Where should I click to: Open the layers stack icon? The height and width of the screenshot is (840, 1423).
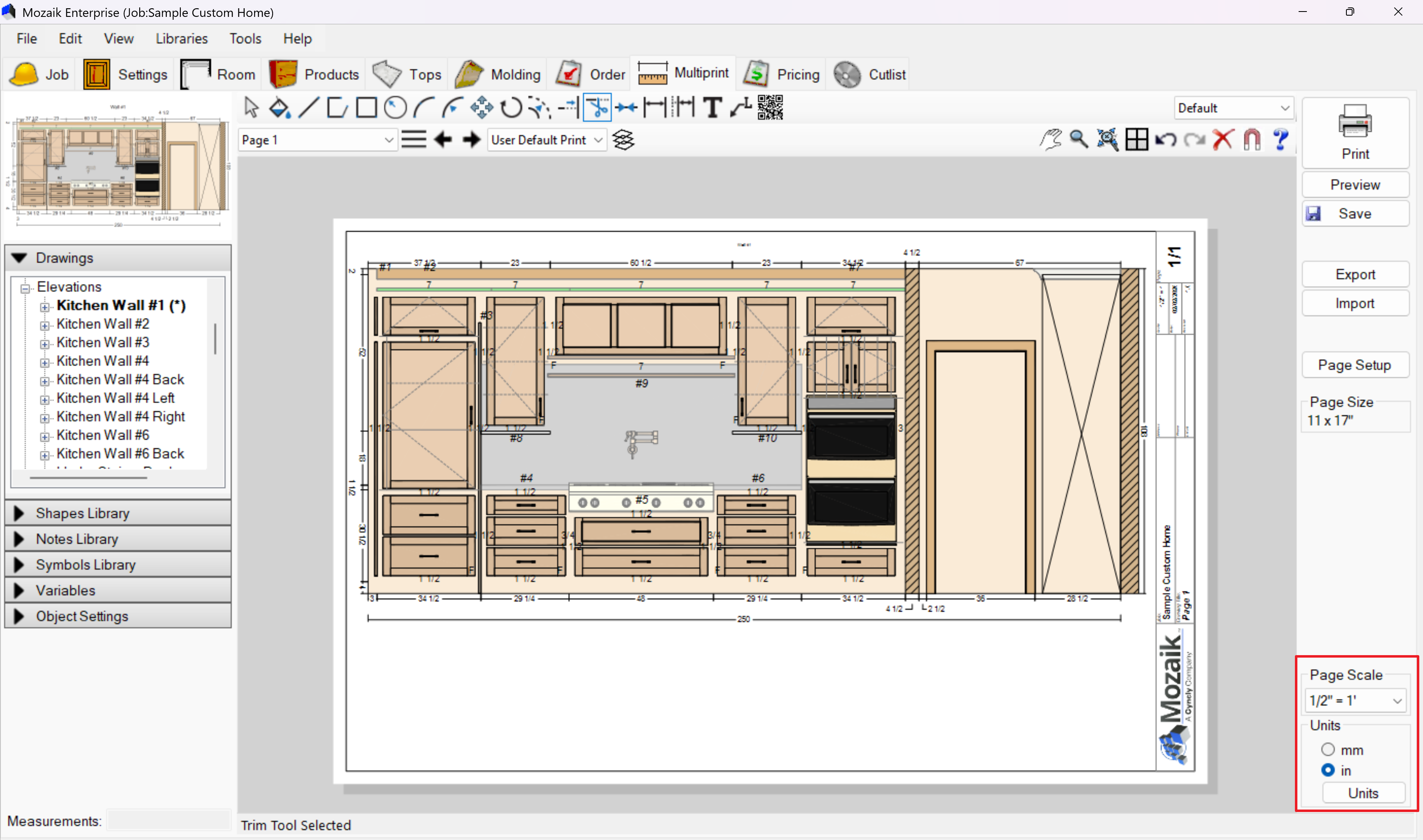click(x=623, y=140)
